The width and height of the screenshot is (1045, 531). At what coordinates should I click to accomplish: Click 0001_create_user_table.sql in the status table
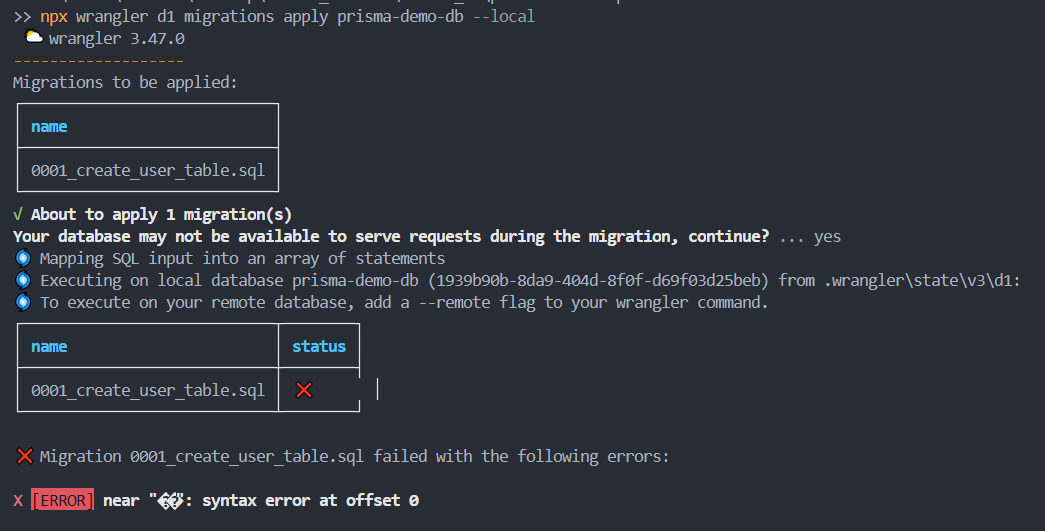(148, 390)
